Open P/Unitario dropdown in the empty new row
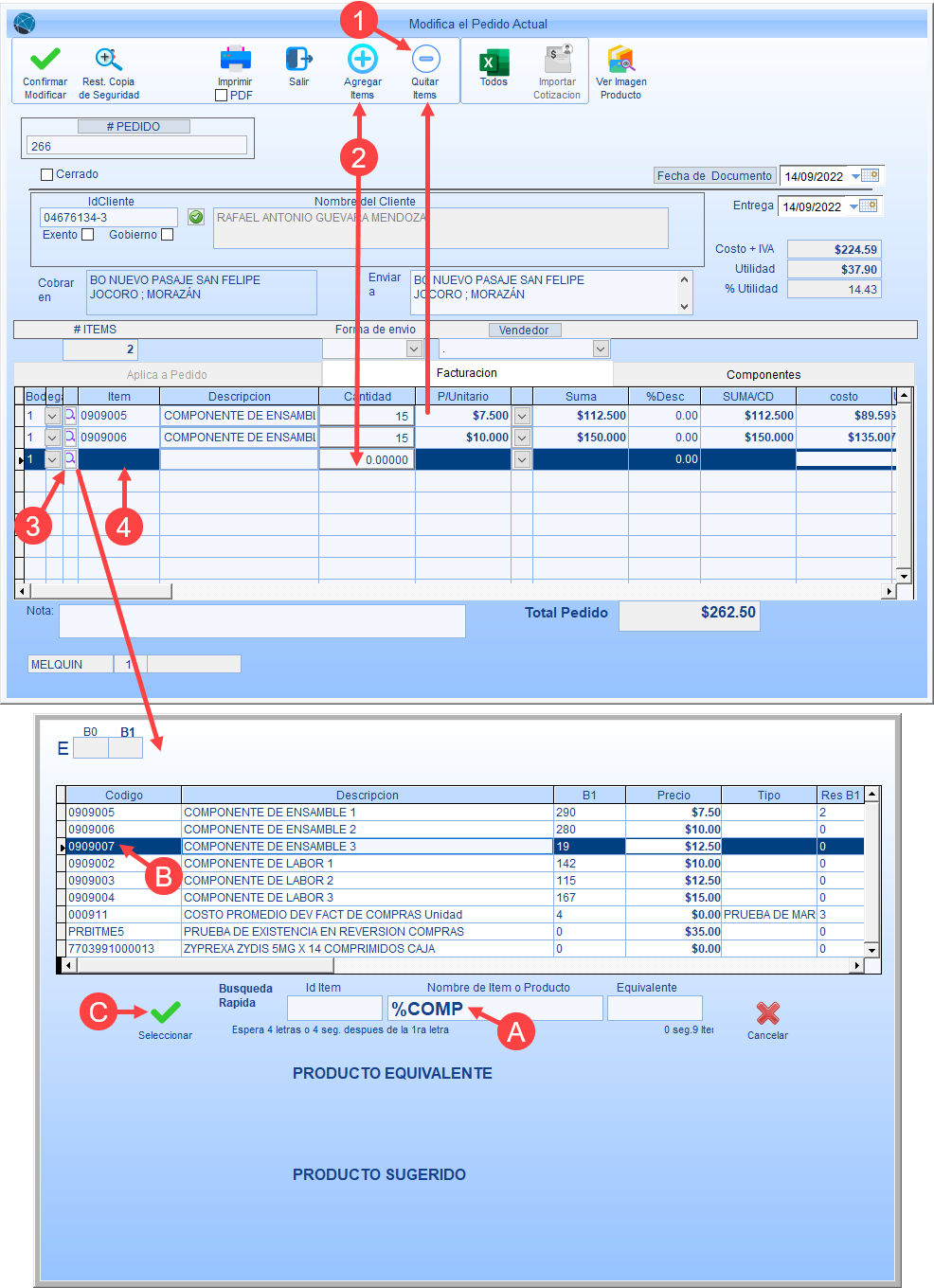The image size is (934, 1288). [522, 459]
